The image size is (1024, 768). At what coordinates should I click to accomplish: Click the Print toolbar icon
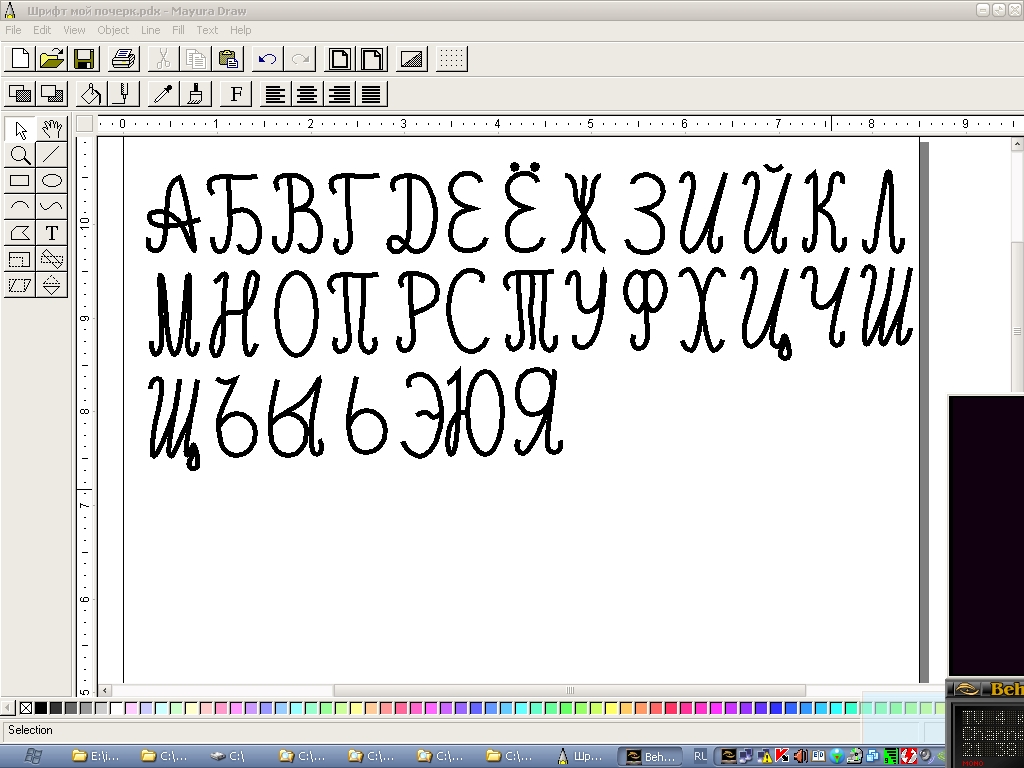click(x=123, y=58)
